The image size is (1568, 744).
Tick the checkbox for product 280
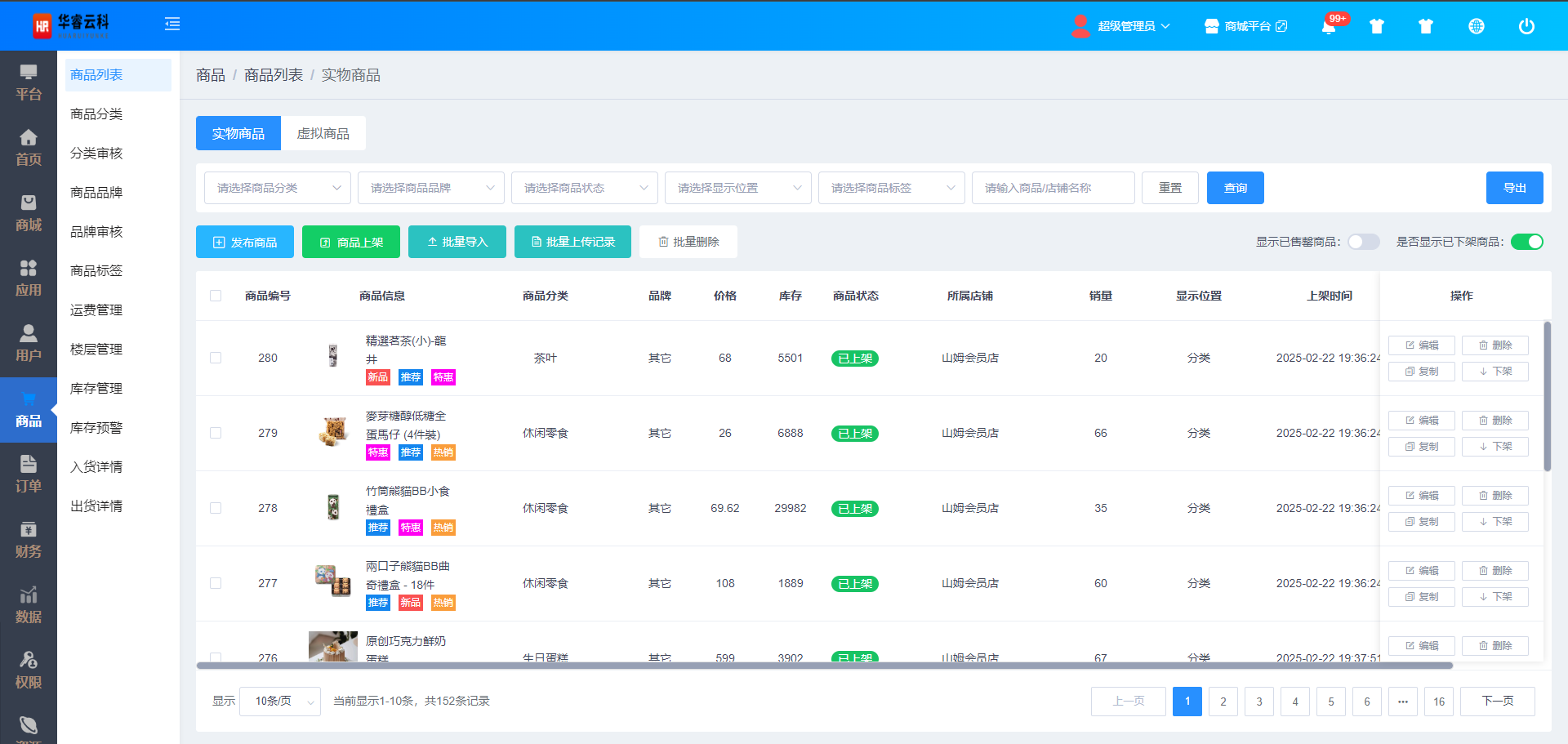[x=216, y=358]
